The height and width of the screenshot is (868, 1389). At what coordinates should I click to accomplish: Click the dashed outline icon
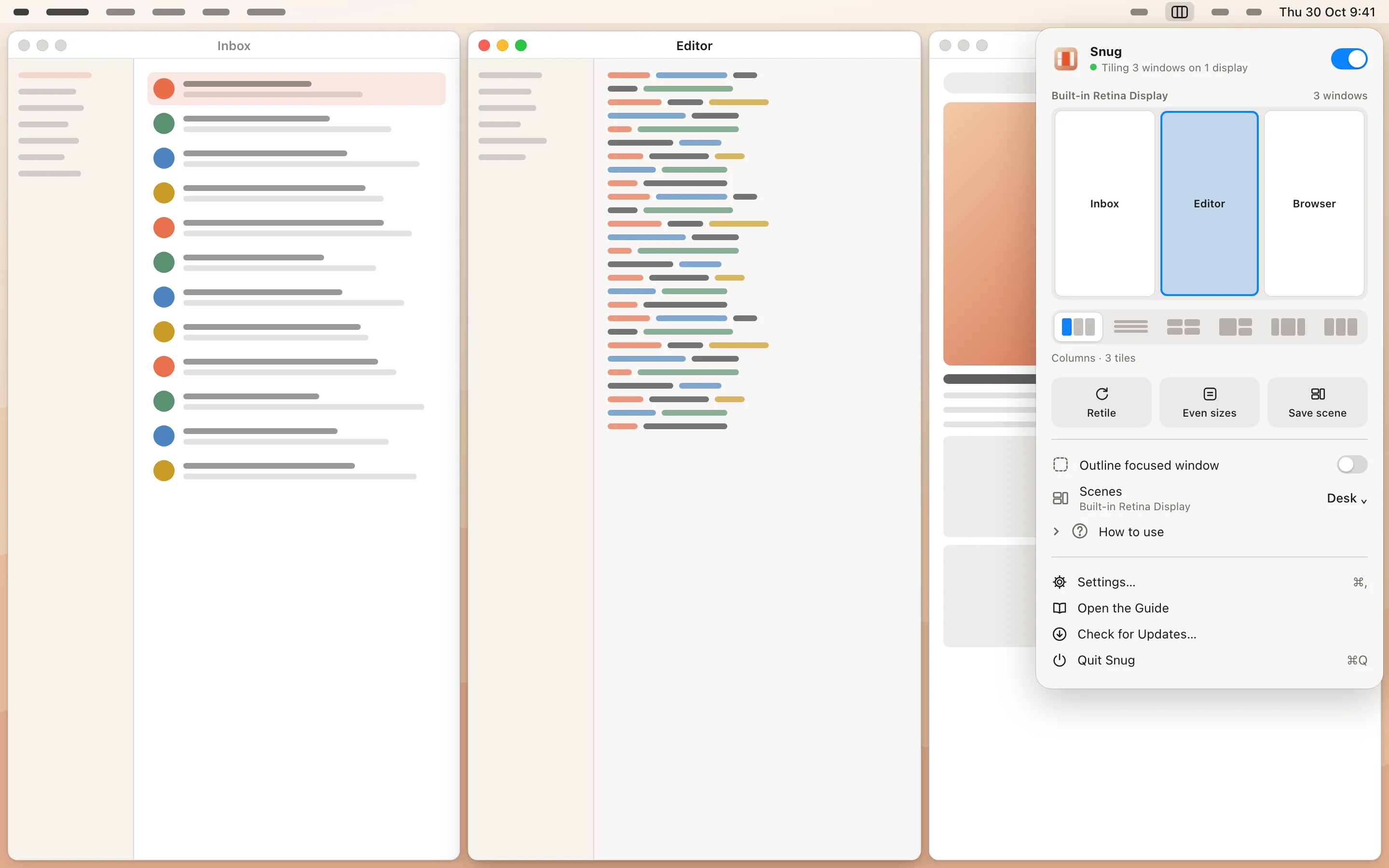pyautogui.click(x=1060, y=464)
